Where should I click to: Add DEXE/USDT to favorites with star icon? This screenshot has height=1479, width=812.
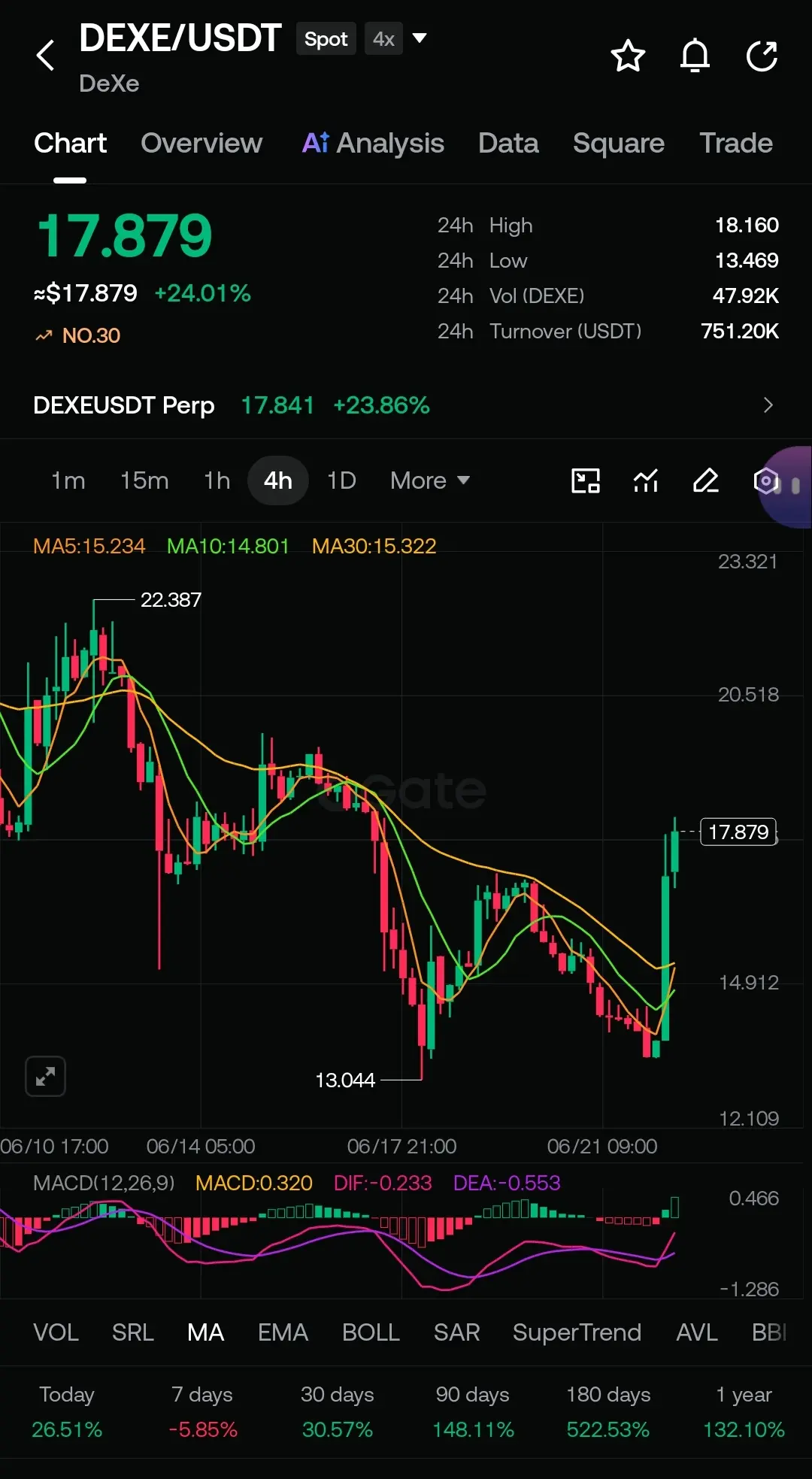628,56
